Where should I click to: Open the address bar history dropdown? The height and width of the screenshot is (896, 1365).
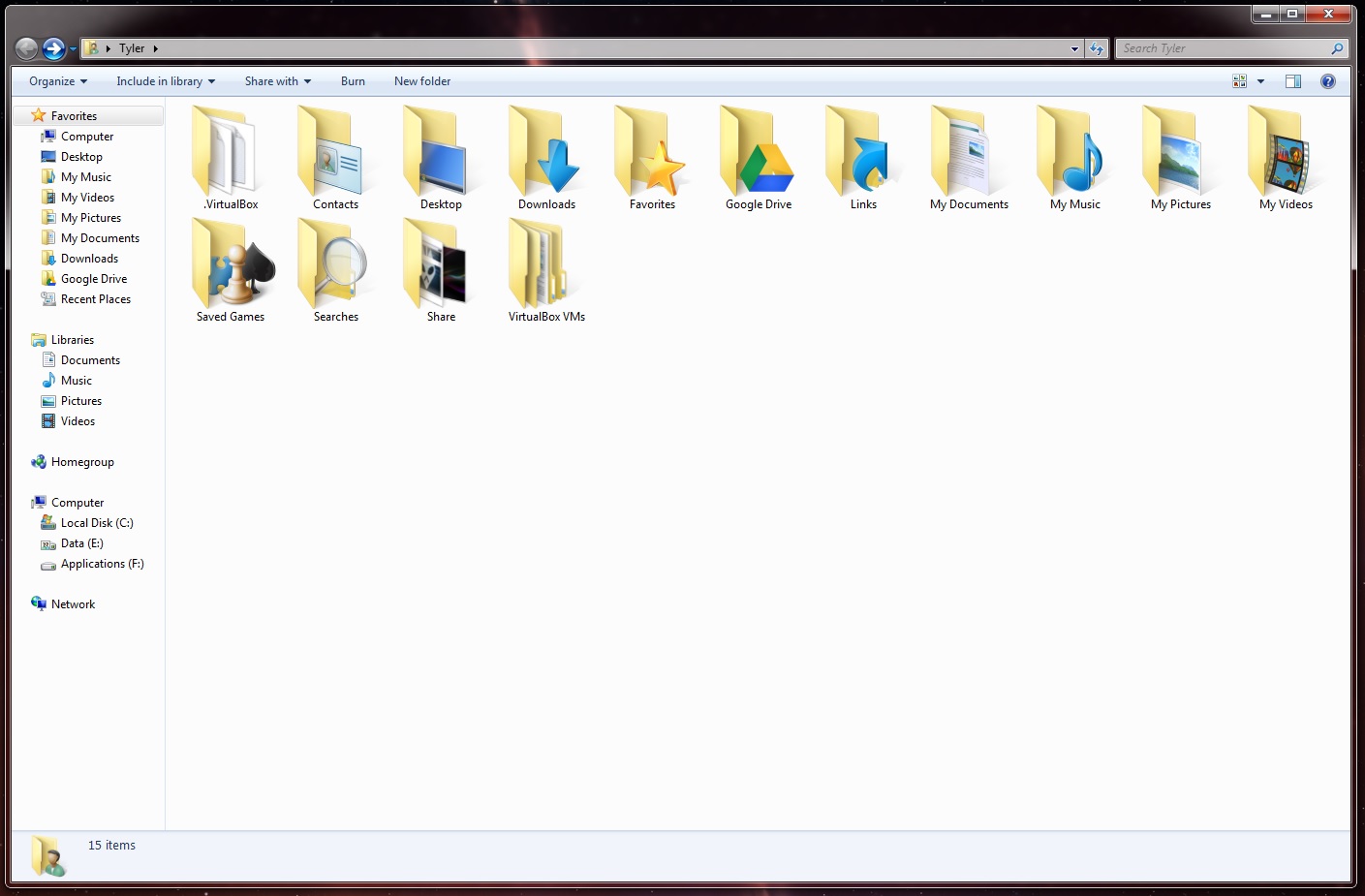coord(1073,47)
